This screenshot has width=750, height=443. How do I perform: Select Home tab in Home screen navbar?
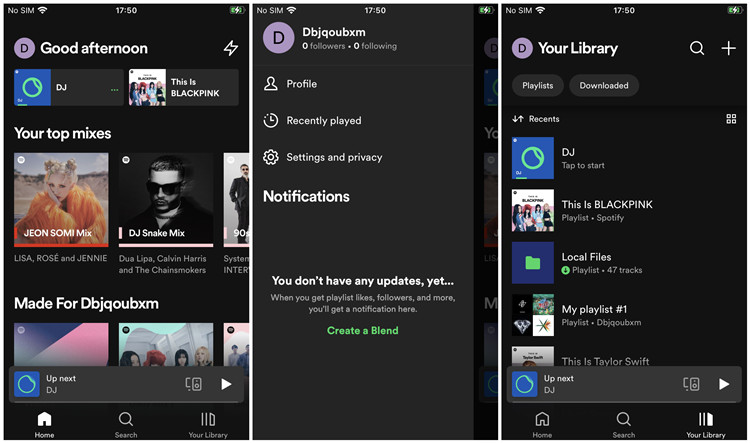pos(44,424)
